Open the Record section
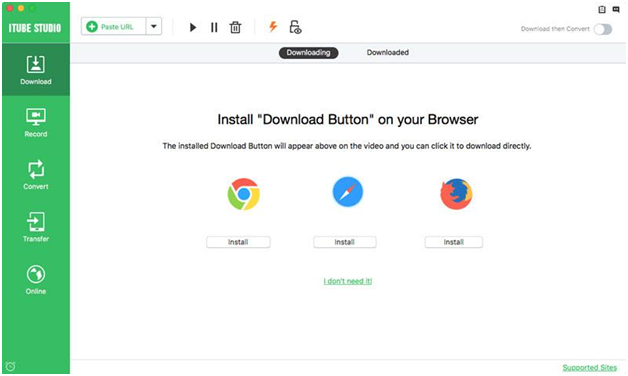628x376 pixels. 36,123
